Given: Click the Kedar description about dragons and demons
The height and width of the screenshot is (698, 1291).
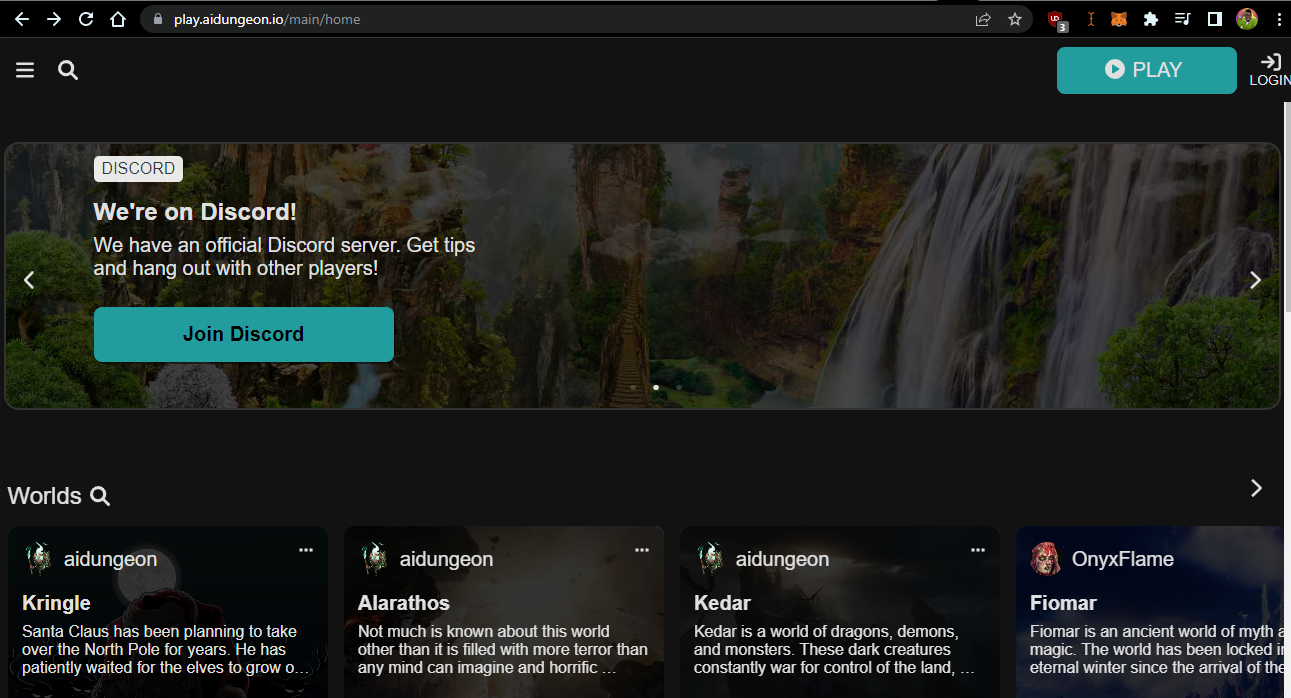Looking at the screenshot, I should pyautogui.click(x=834, y=650).
